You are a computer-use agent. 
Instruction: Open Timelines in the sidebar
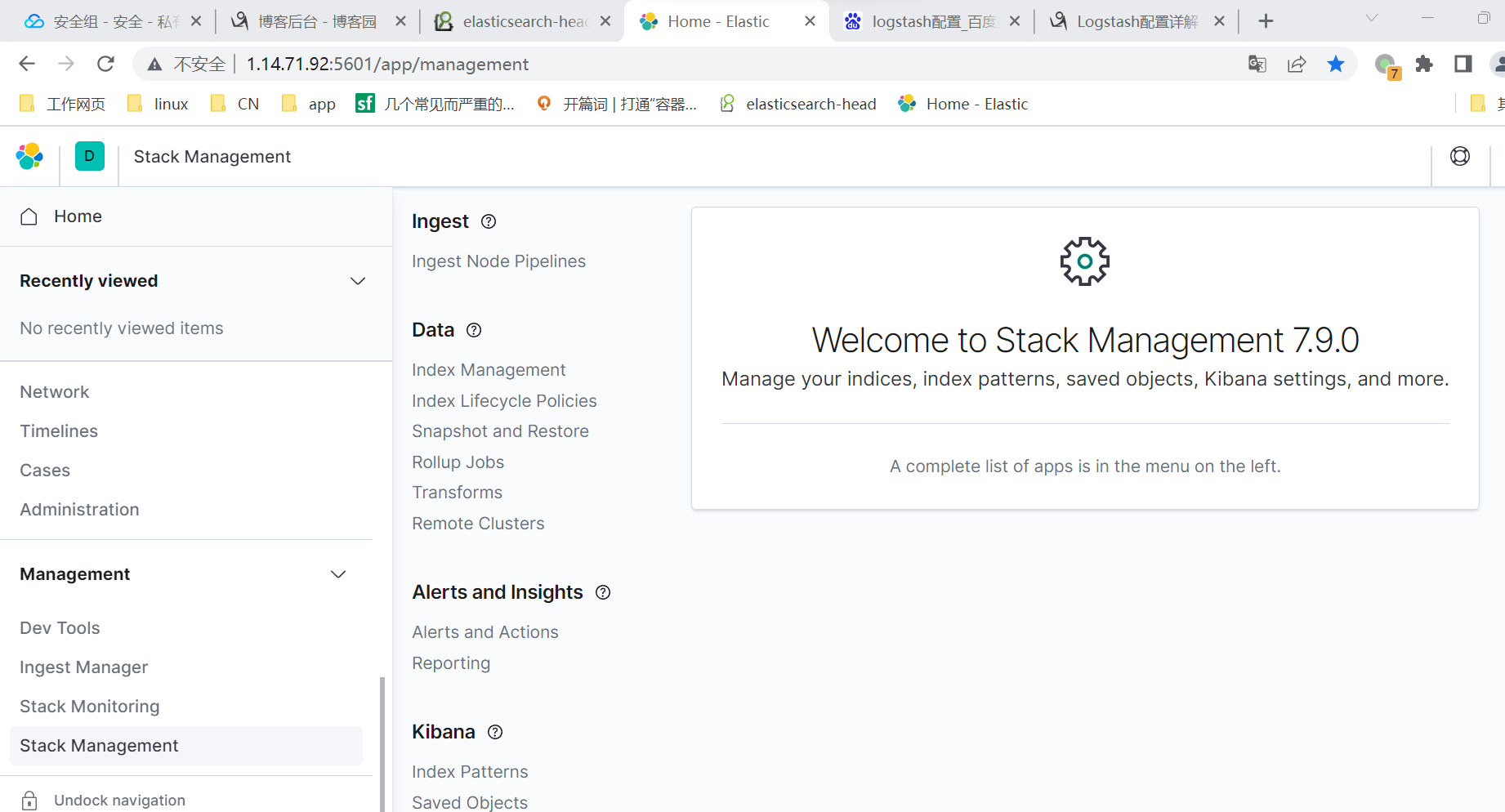click(x=59, y=431)
